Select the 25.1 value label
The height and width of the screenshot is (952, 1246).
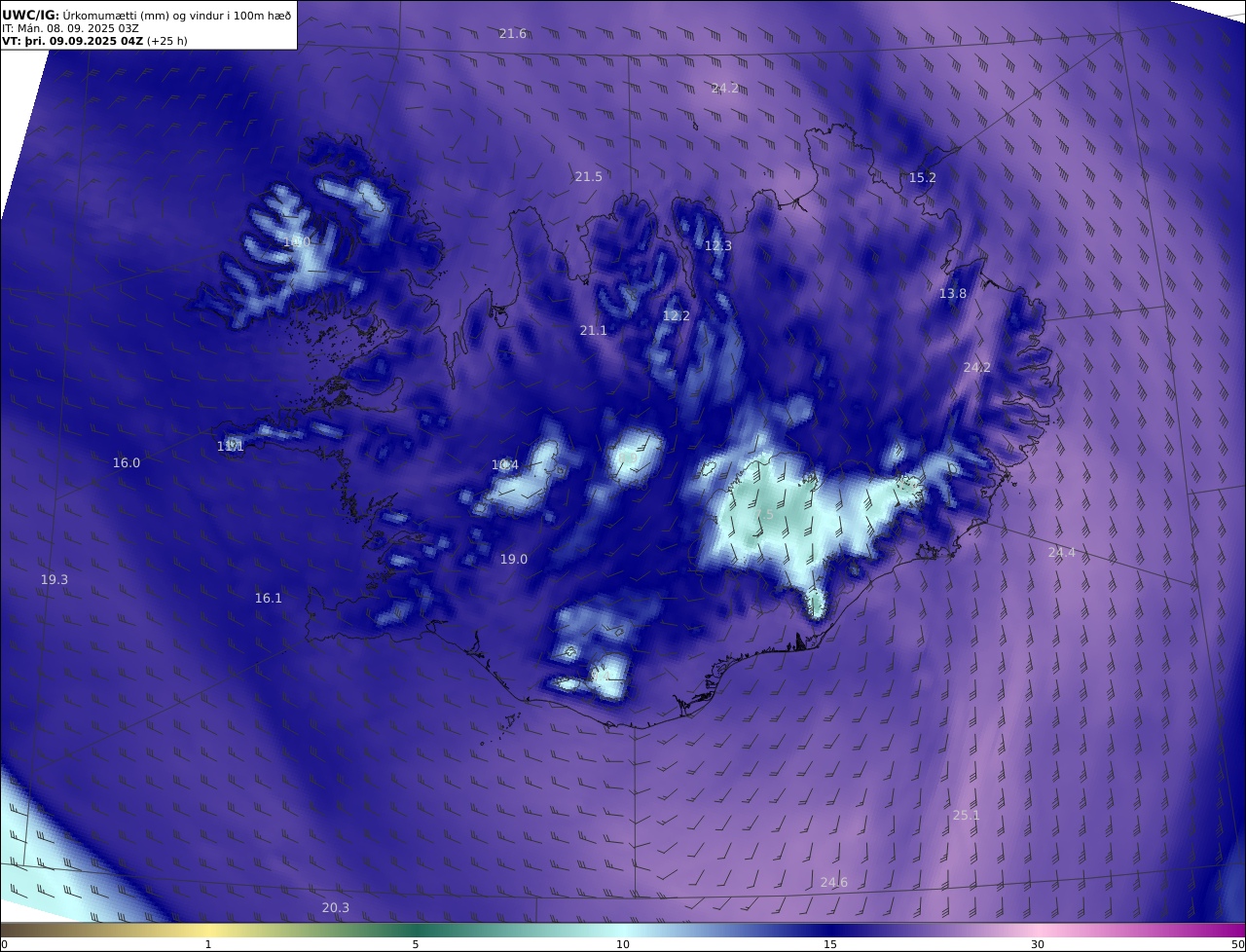966,816
